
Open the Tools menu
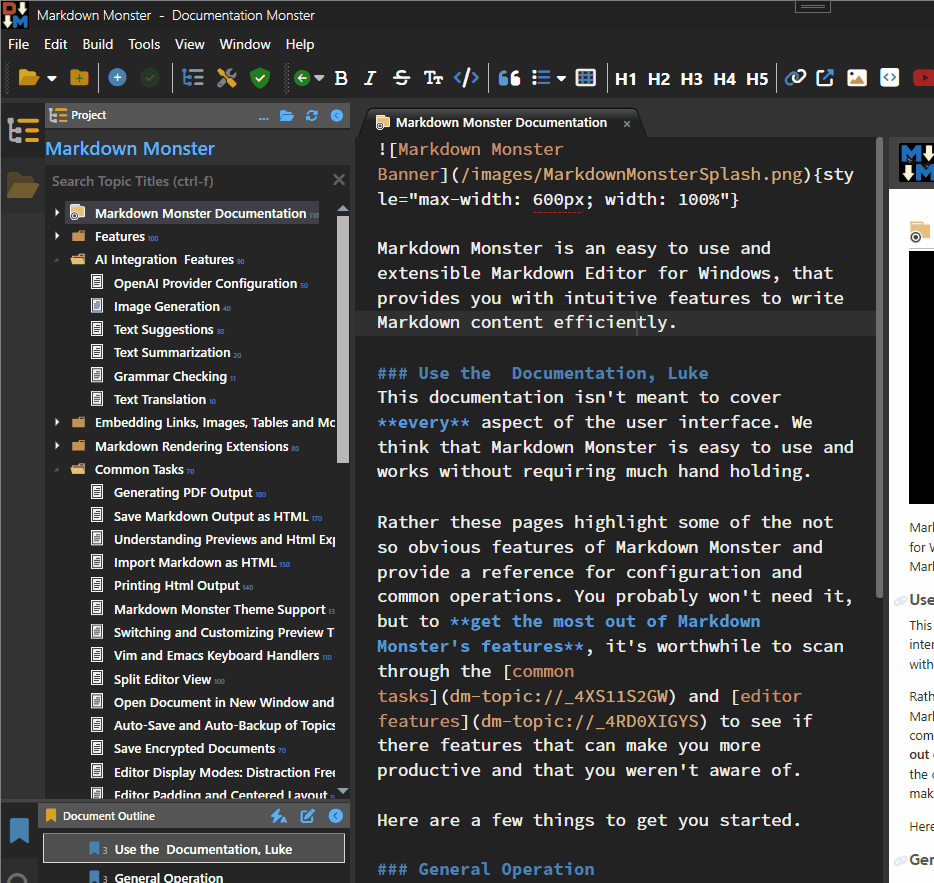(x=144, y=45)
